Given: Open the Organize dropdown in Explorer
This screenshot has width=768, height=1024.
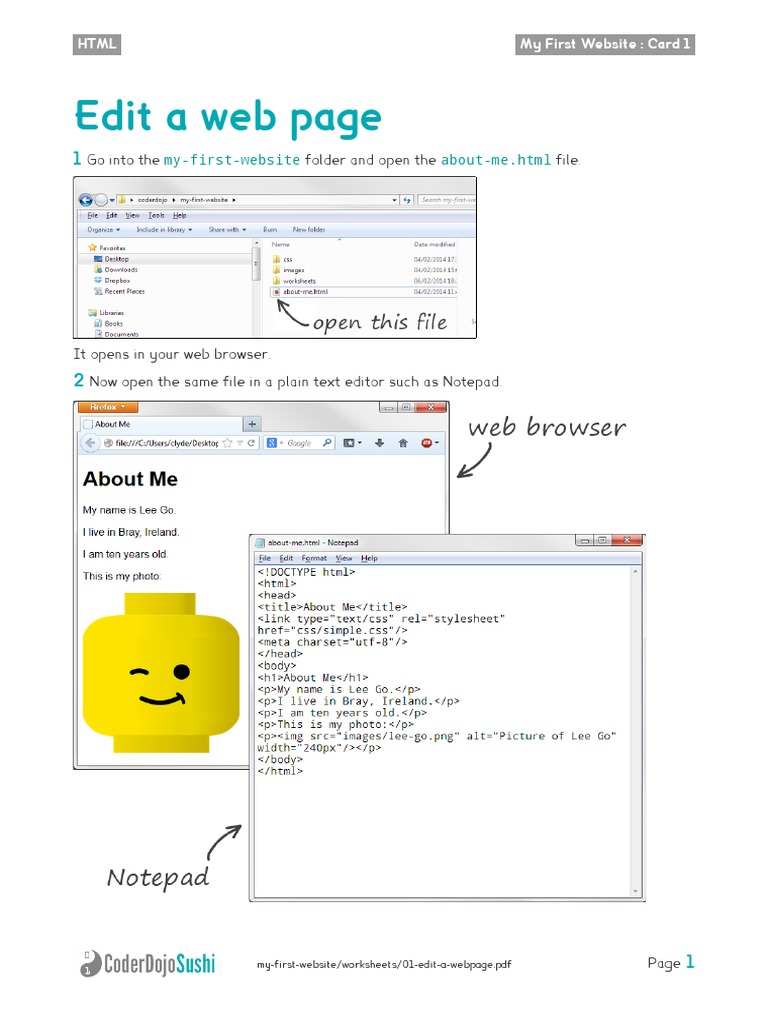Looking at the screenshot, I should click(104, 229).
